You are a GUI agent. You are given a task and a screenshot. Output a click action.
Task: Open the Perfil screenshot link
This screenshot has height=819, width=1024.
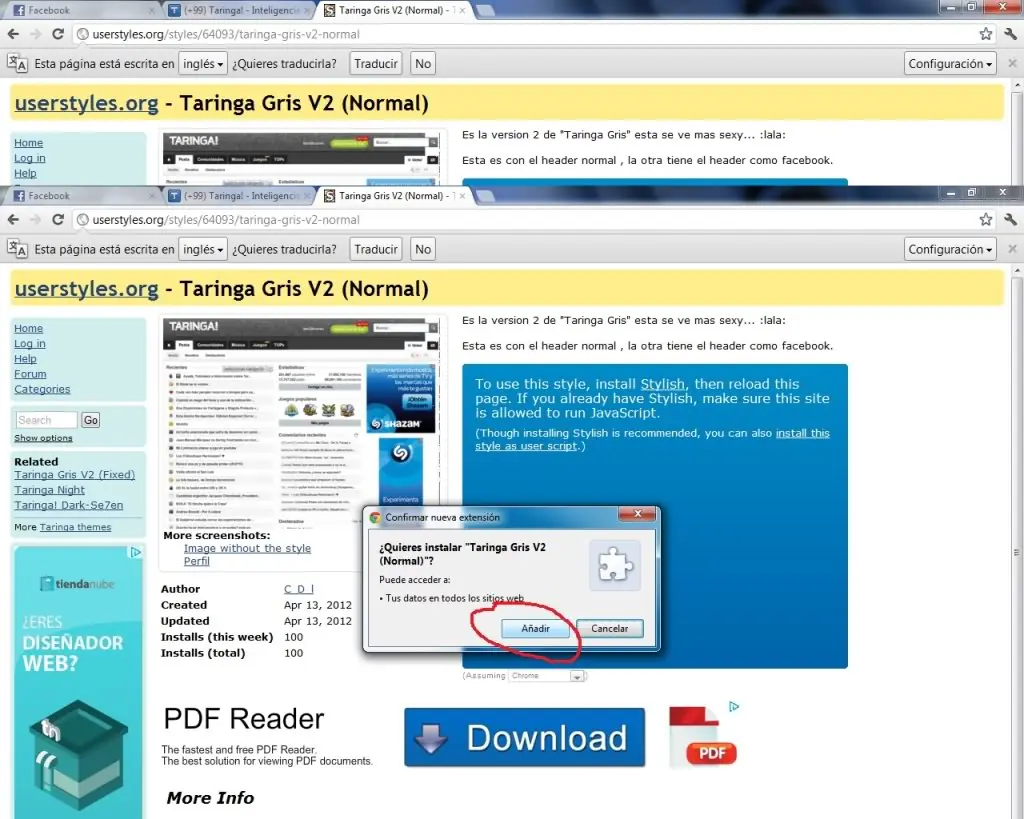tap(197, 561)
